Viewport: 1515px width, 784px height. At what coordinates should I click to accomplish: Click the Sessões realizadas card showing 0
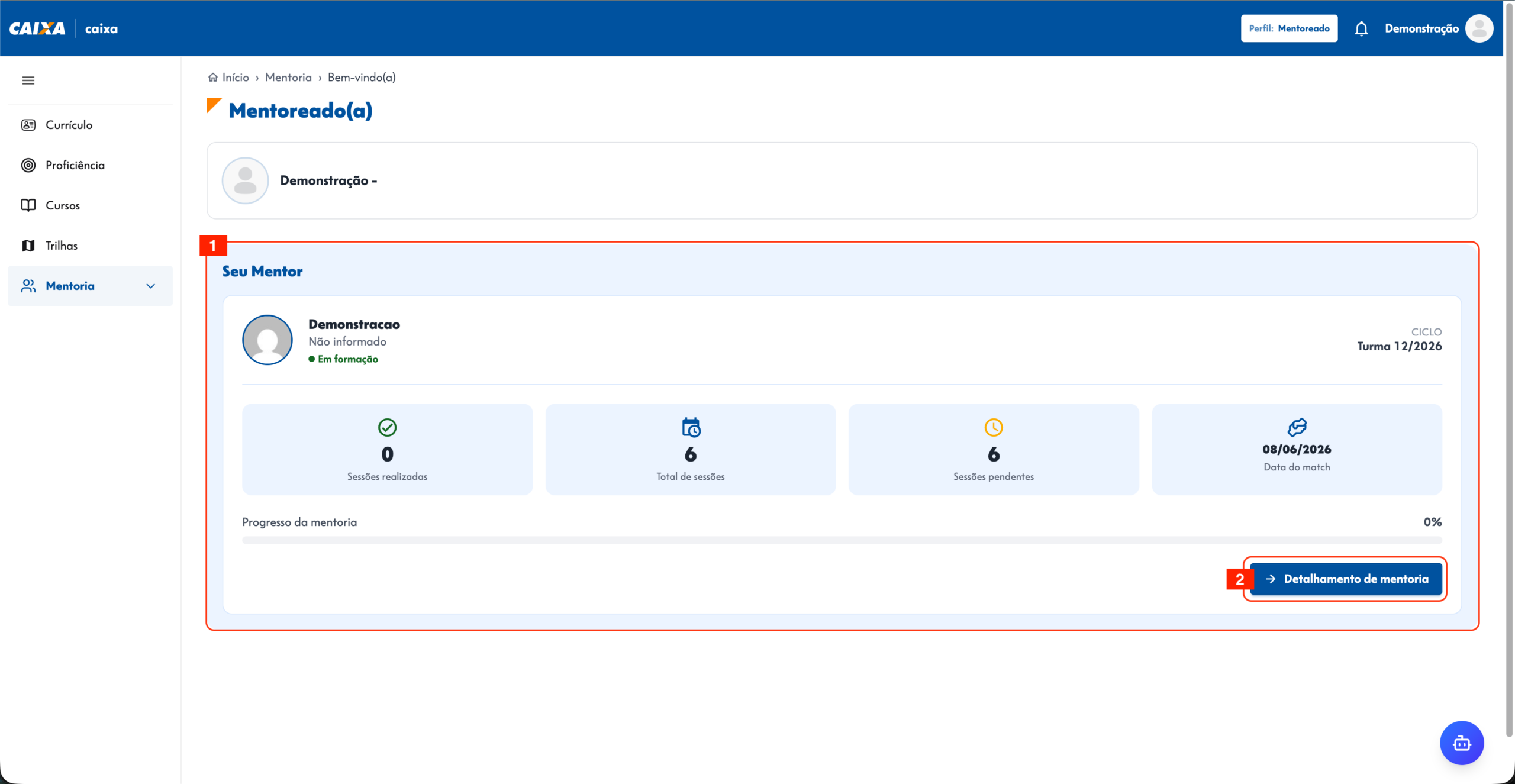point(388,450)
